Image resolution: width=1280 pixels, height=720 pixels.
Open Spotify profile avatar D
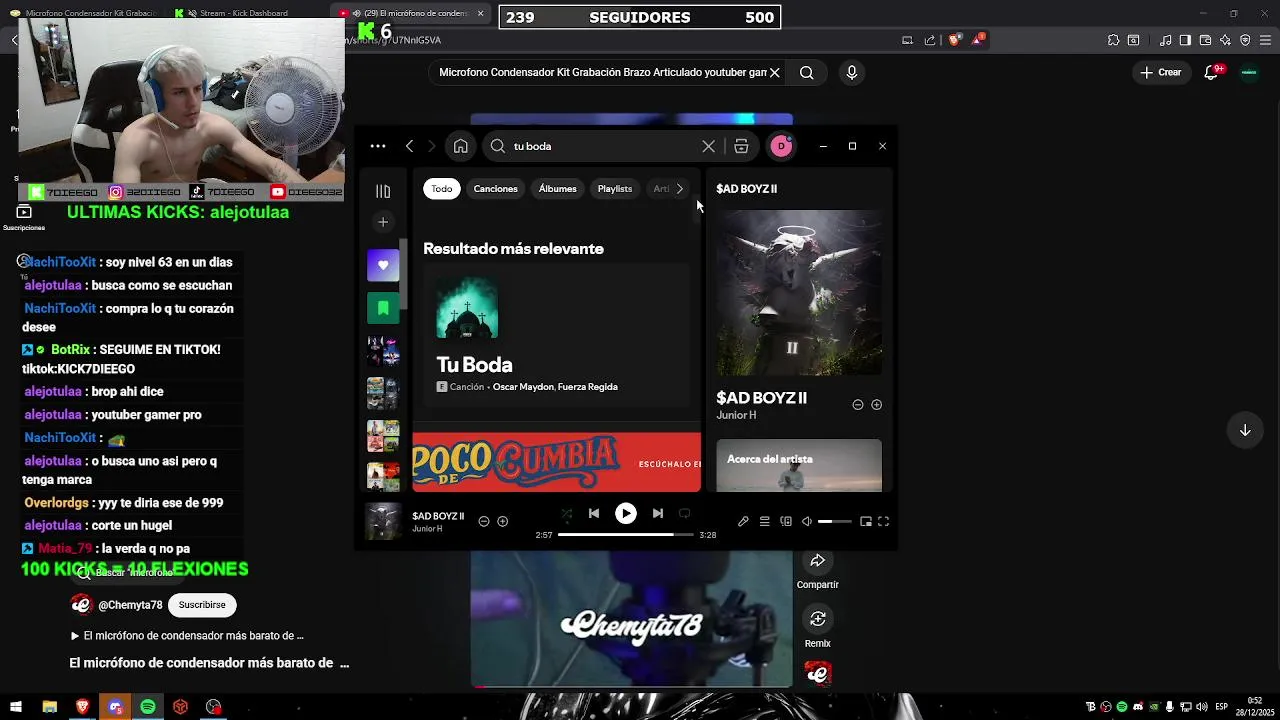[x=781, y=146]
